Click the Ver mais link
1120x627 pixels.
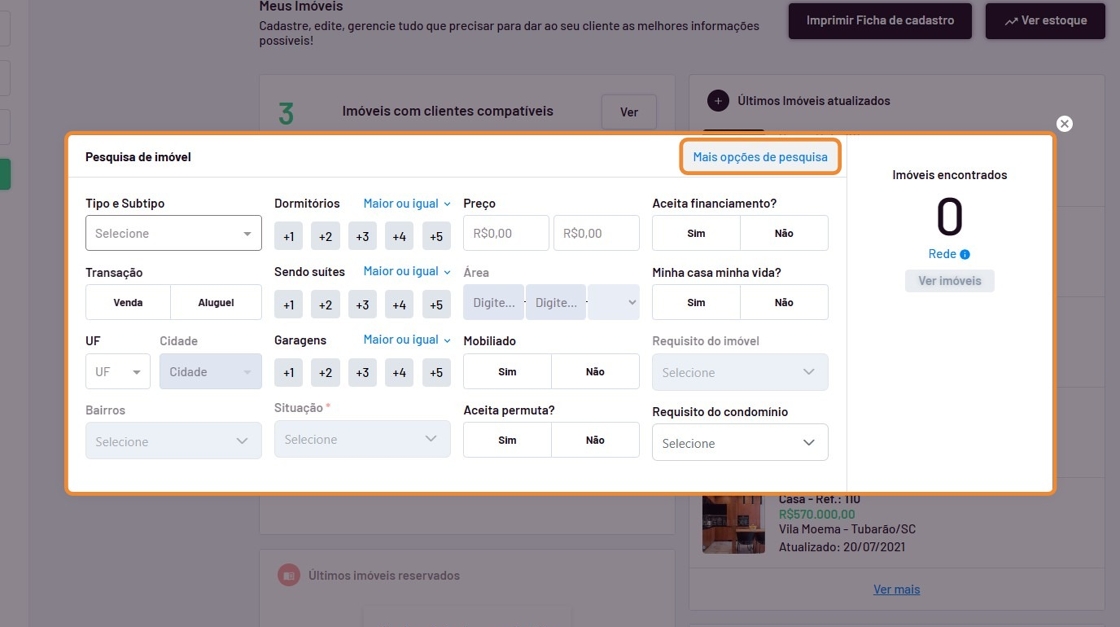click(x=896, y=589)
